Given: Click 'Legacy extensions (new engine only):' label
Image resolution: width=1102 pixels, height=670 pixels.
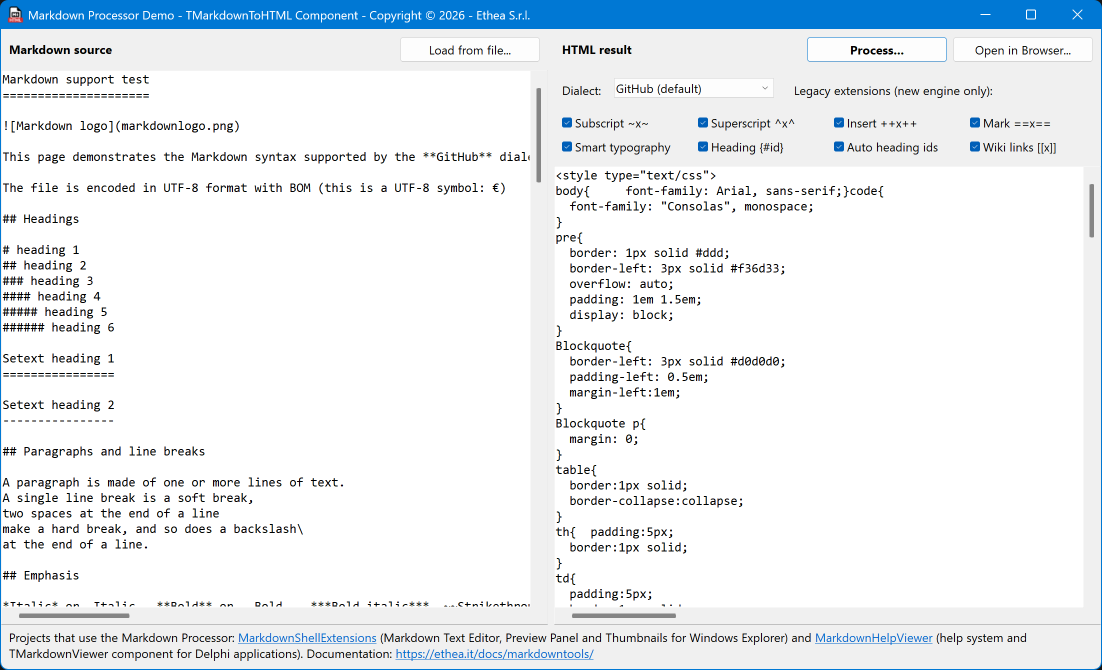Looking at the screenshot, I should pyautogui.click(x=893, y=91).
